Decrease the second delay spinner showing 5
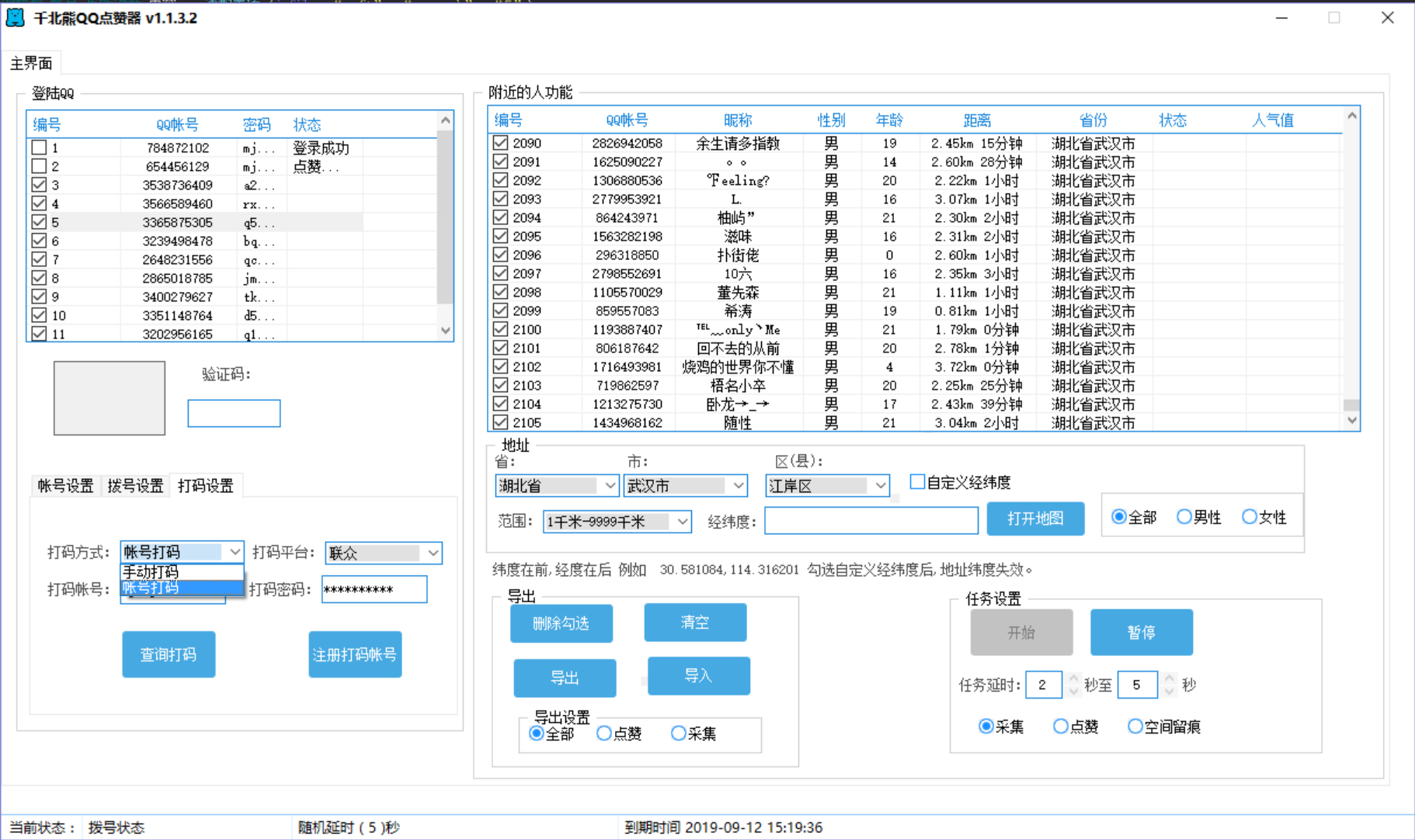Viewport: 1415px width, 840px height. pos(1169,691)
